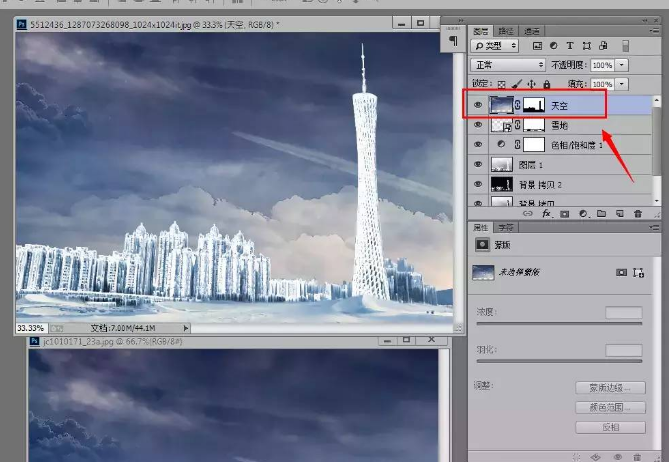Add a layer mask from panel bottom
The width and height of the screenshot is (669, 462).
coord(564,213)
